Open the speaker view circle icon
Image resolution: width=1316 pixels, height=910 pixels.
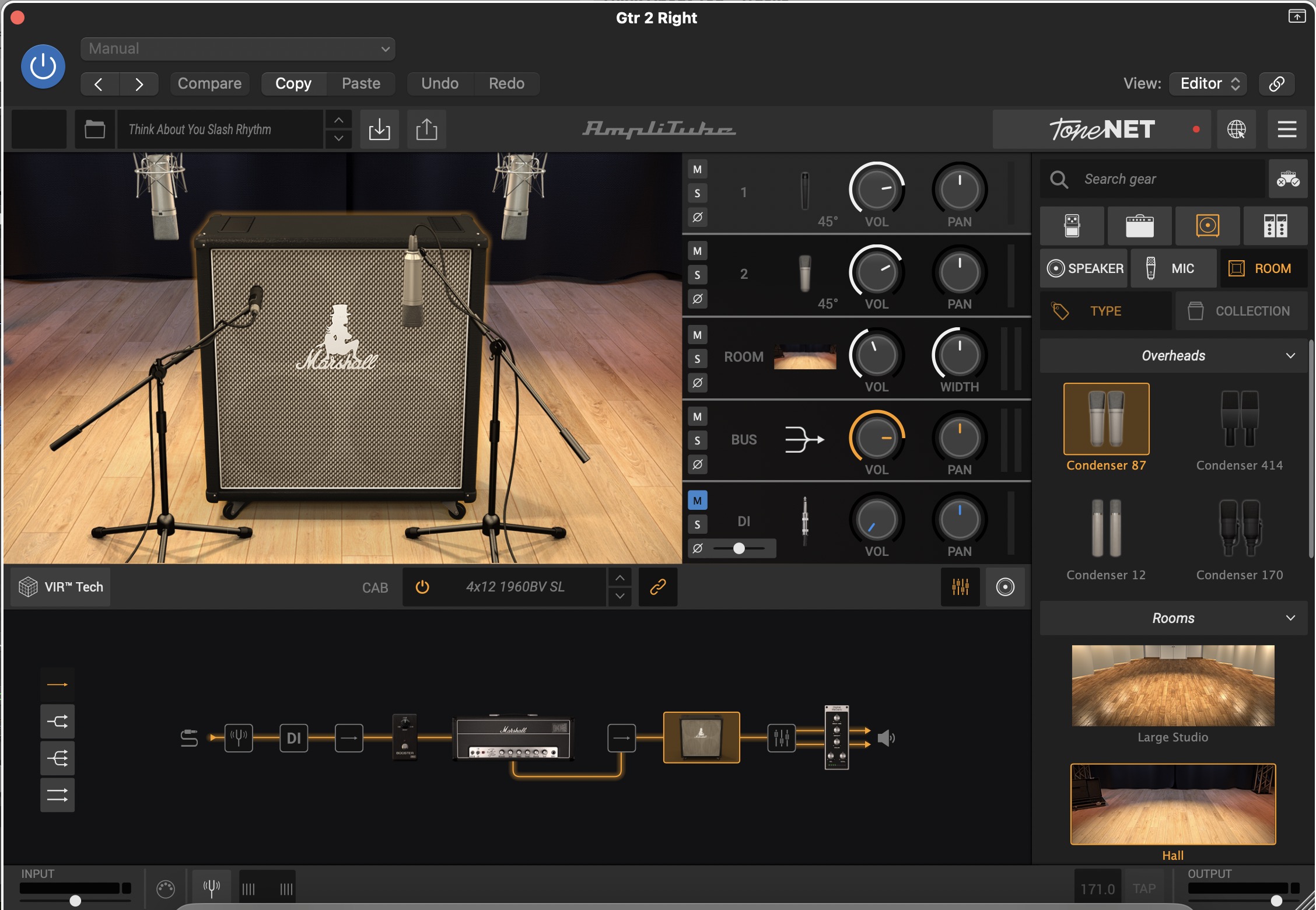point(1005,587)
